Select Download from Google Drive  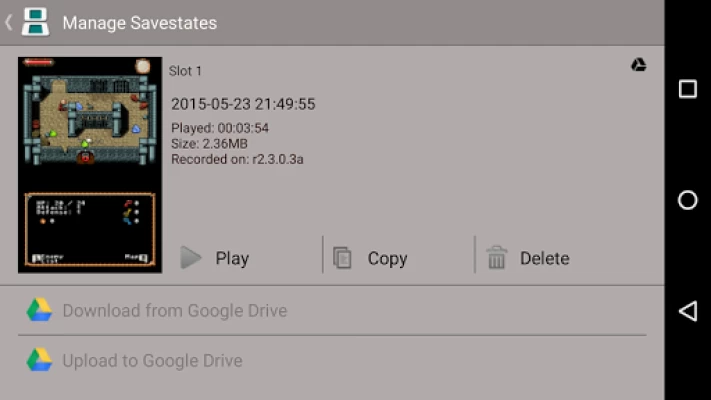[332, 311]
